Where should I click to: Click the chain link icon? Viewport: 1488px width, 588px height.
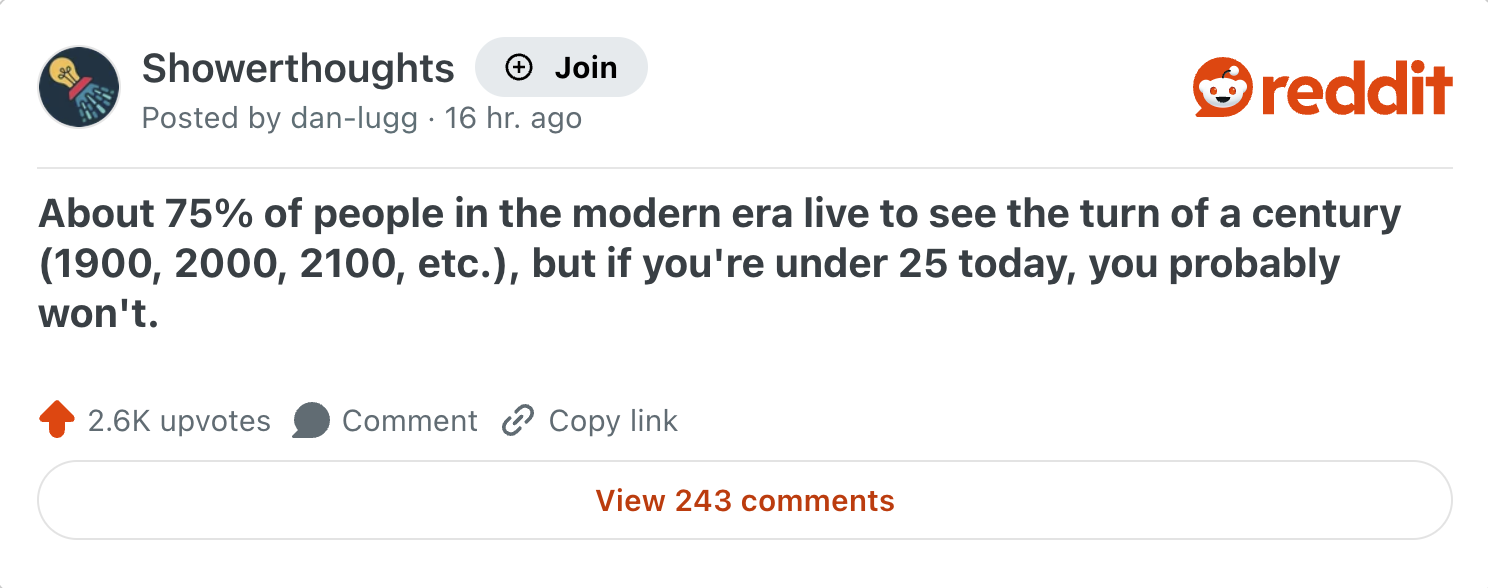click(x=518, y=421)
